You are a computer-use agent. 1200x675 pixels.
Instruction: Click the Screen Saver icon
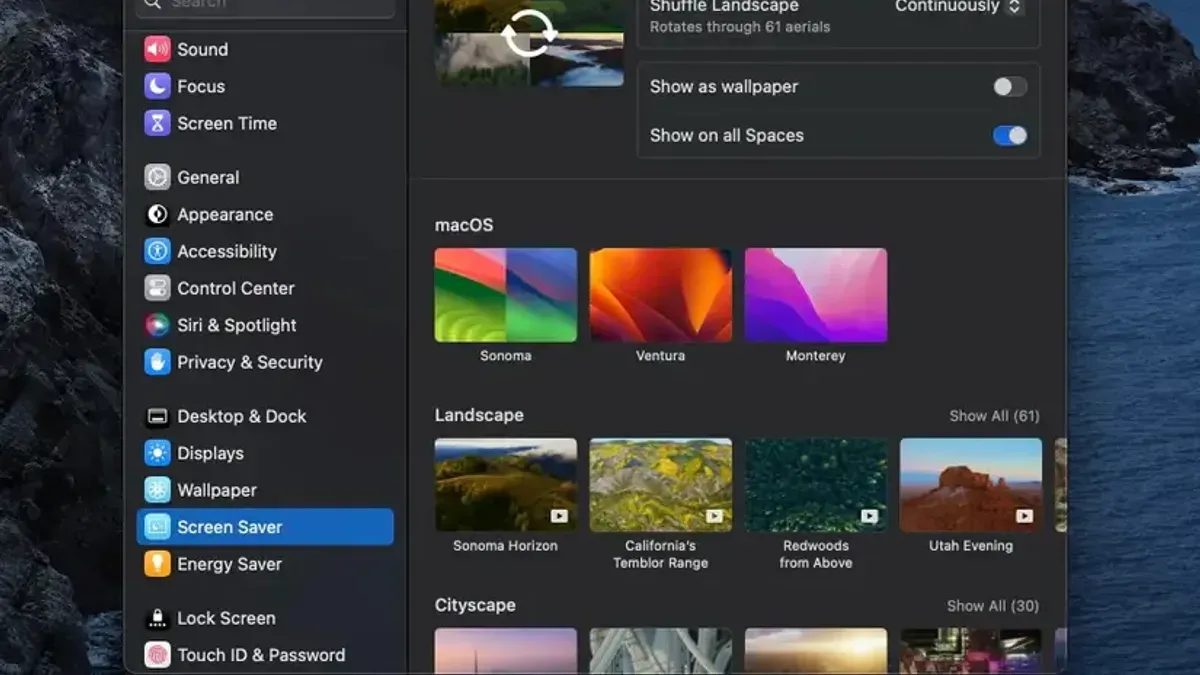(x=157, y=527)
